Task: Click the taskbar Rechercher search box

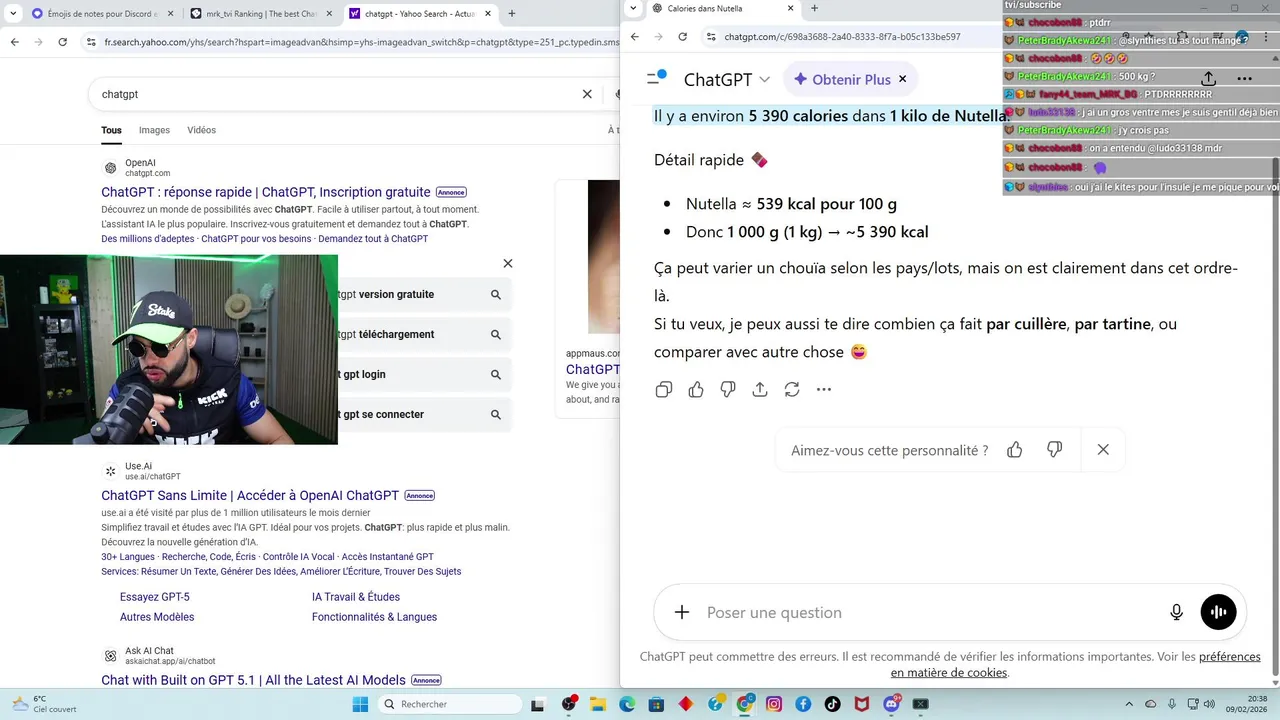Action: click(x=450, y=704)
